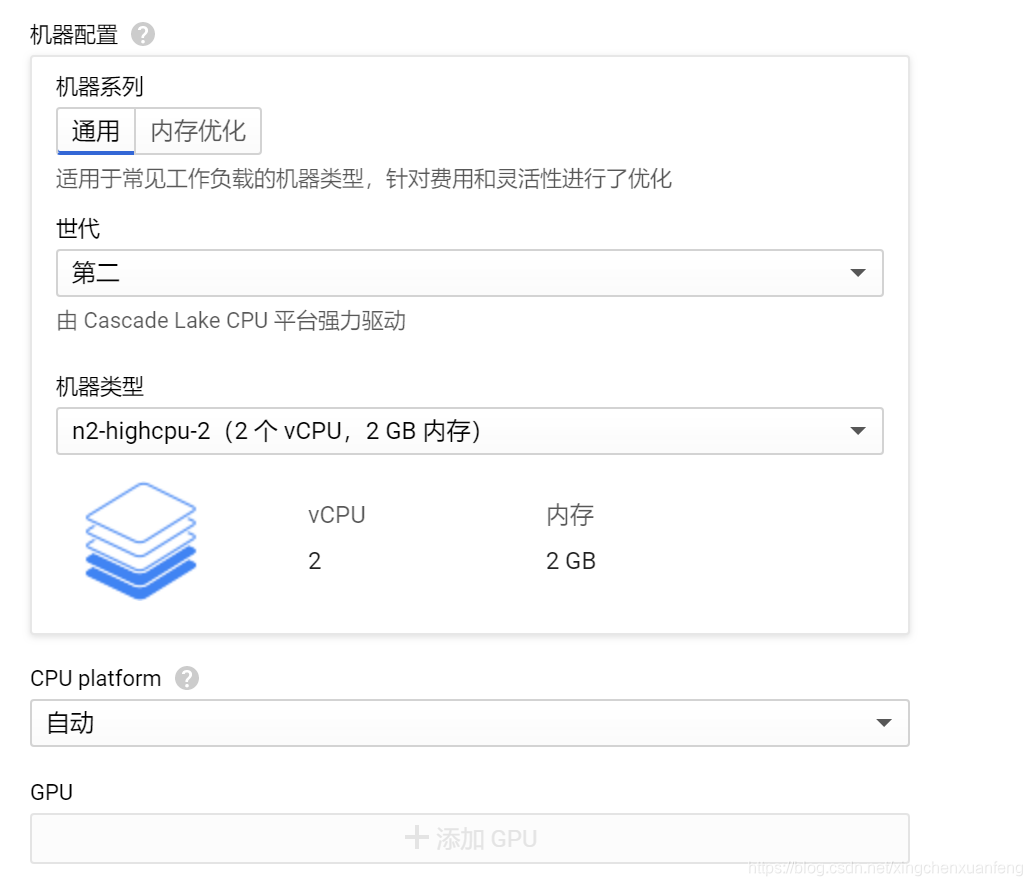Screen dimensions: 1032x886
Task: Open the machine type dropdown showing n2-highcpu-2
Action: coord(470,431)
